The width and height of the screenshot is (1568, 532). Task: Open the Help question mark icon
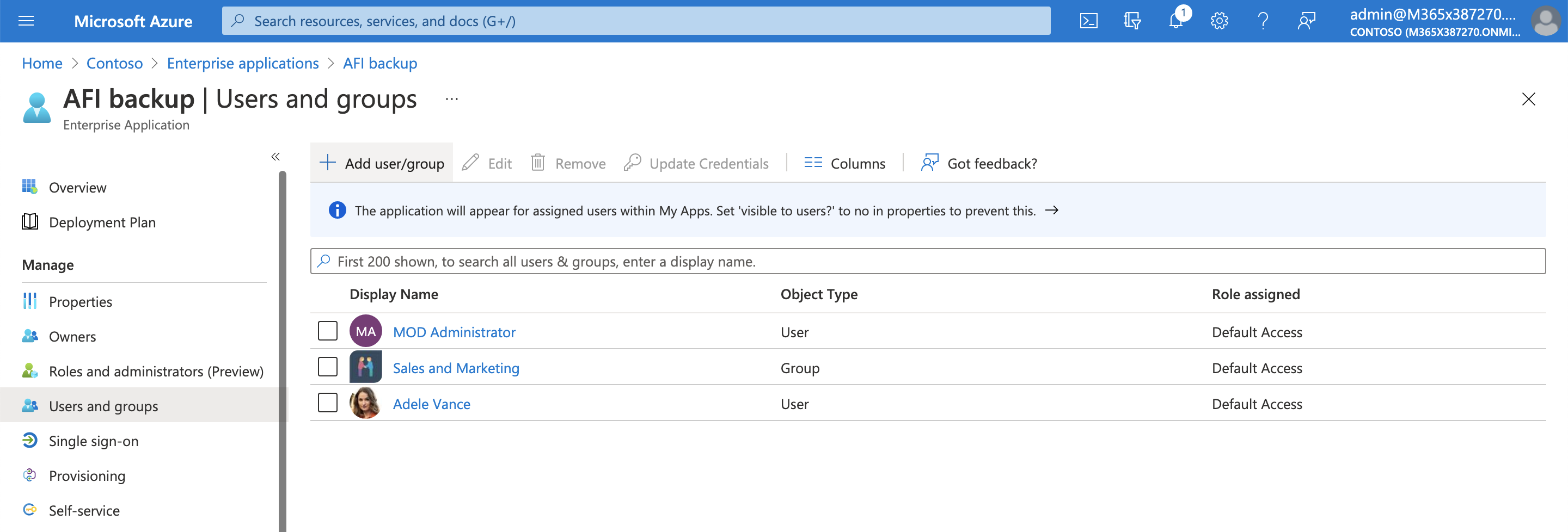(x=1263, y=21)
